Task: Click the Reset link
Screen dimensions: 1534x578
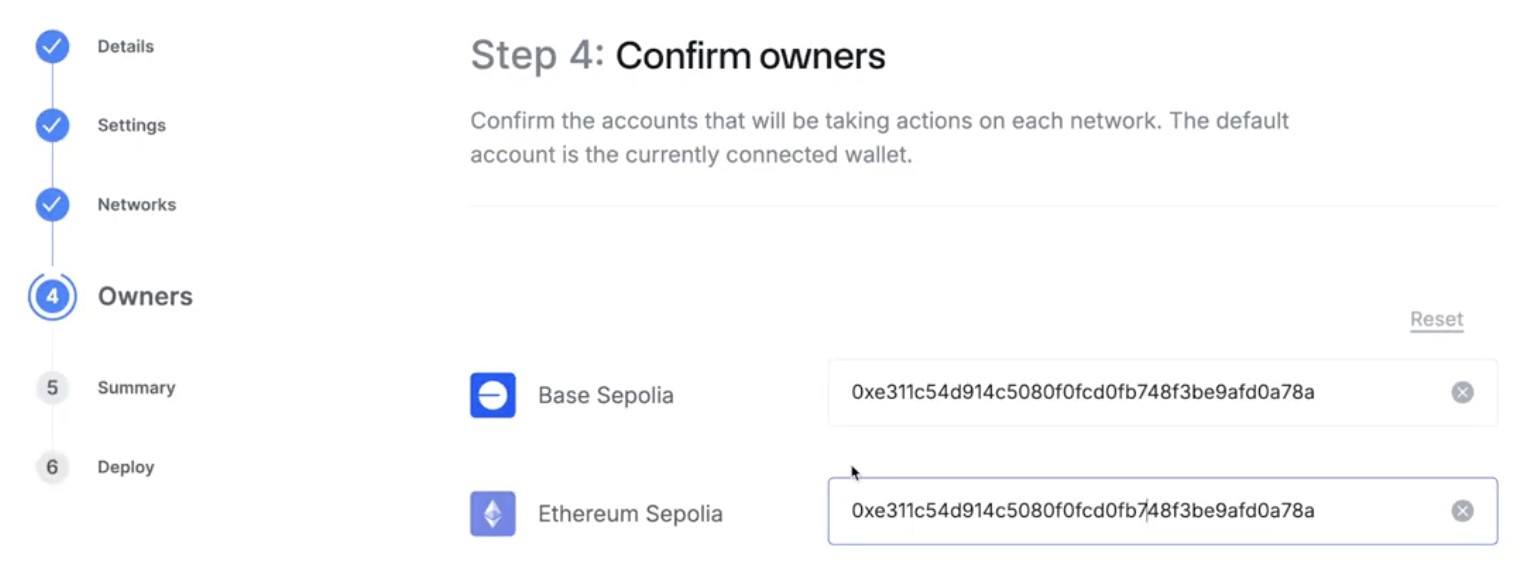Action: (x=1436, y=319)
